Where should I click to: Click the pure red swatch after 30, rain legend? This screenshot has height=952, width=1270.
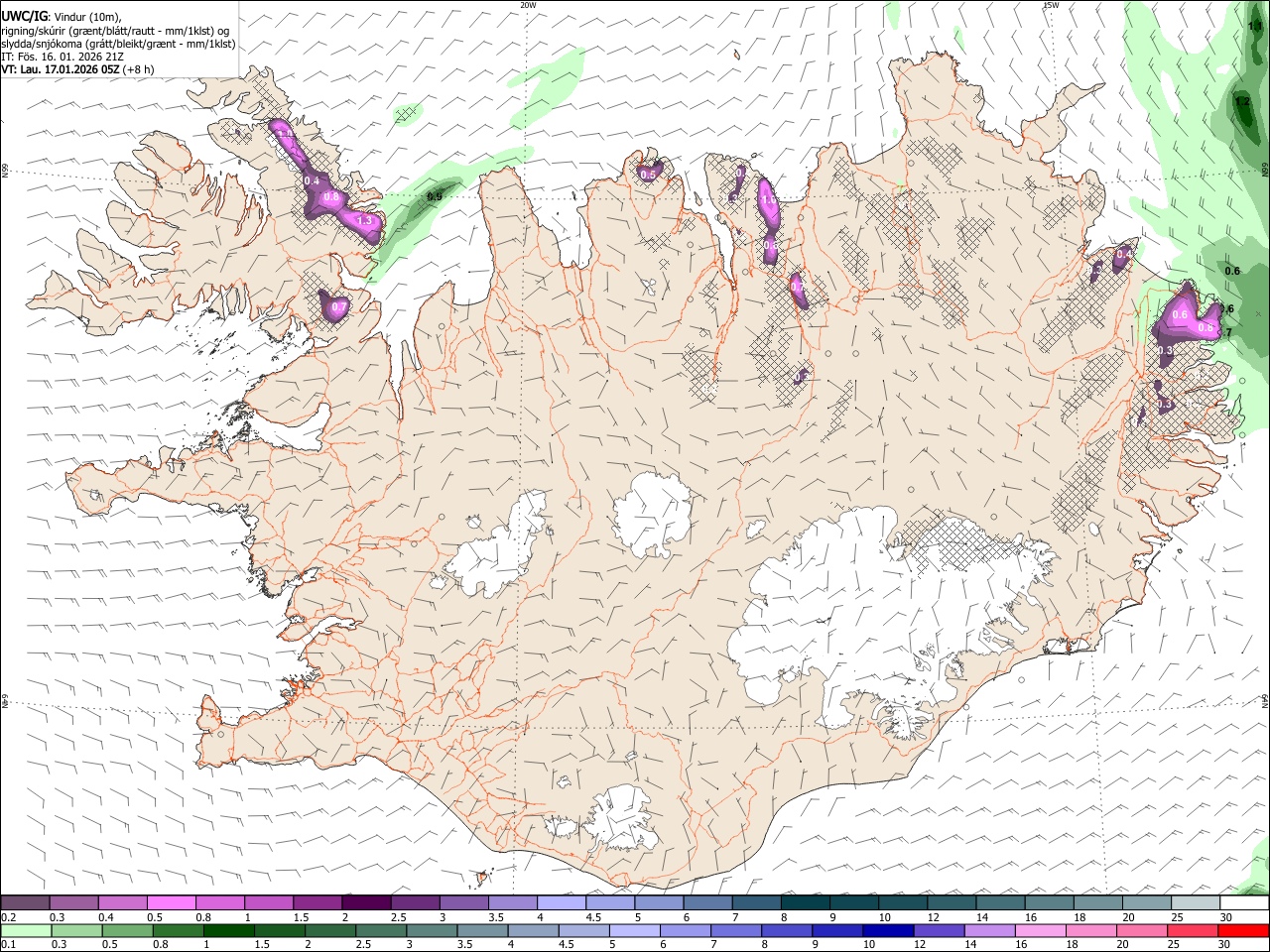(x=1244, y=931)
